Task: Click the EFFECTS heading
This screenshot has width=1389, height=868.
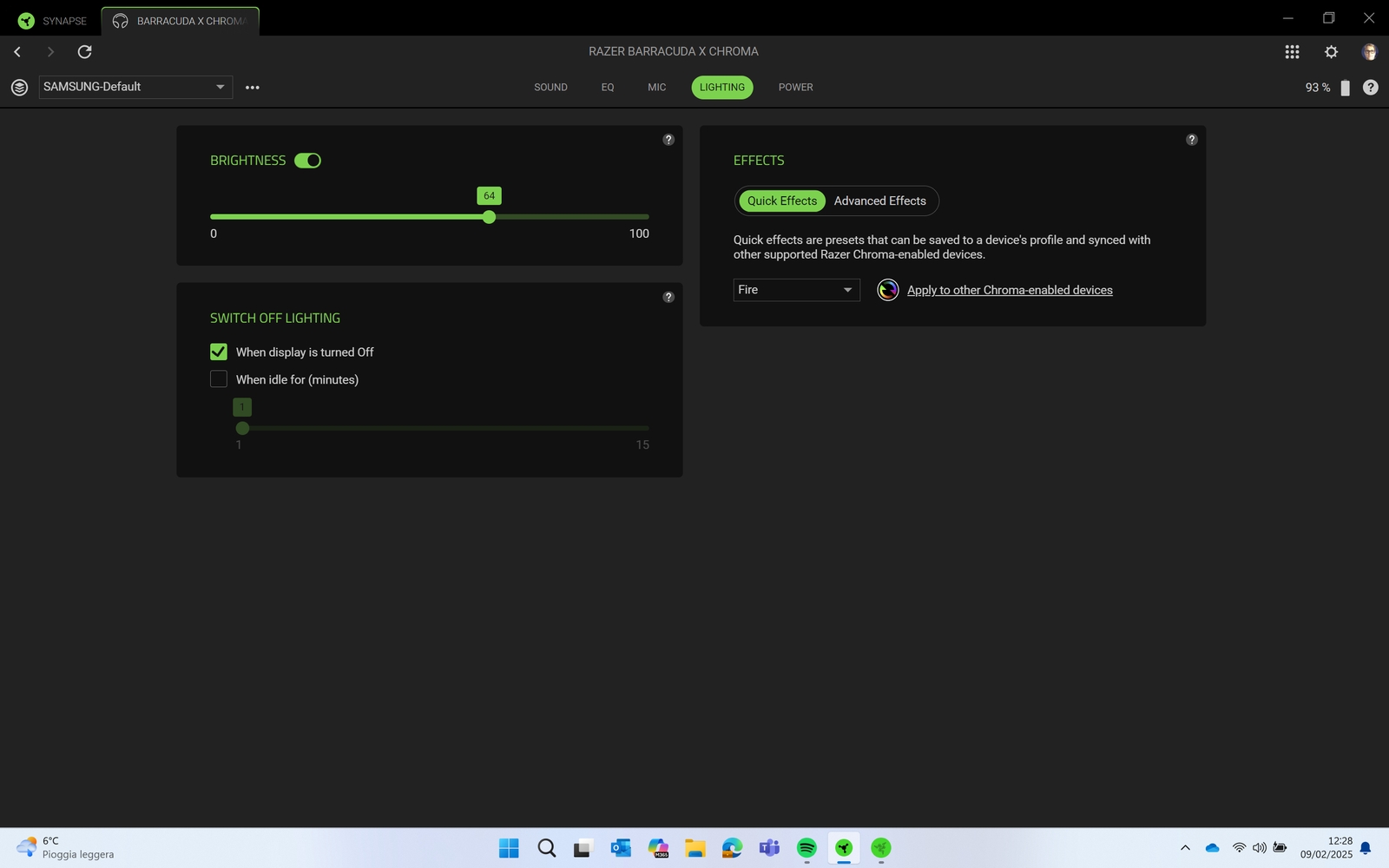Action: point(759,161)
